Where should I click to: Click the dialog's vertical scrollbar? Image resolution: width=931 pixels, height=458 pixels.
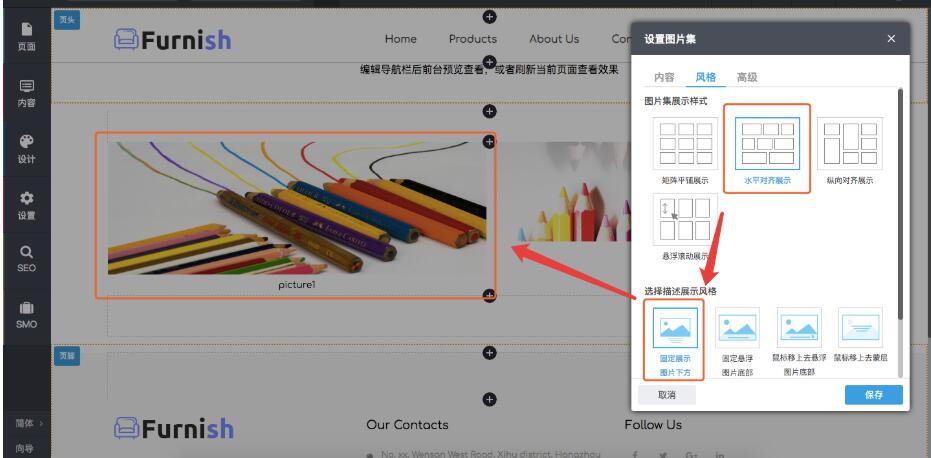pos(899,200)
